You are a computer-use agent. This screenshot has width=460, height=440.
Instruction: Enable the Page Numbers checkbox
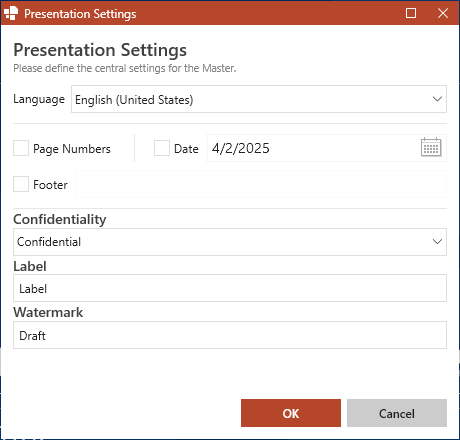coord(21,148)
